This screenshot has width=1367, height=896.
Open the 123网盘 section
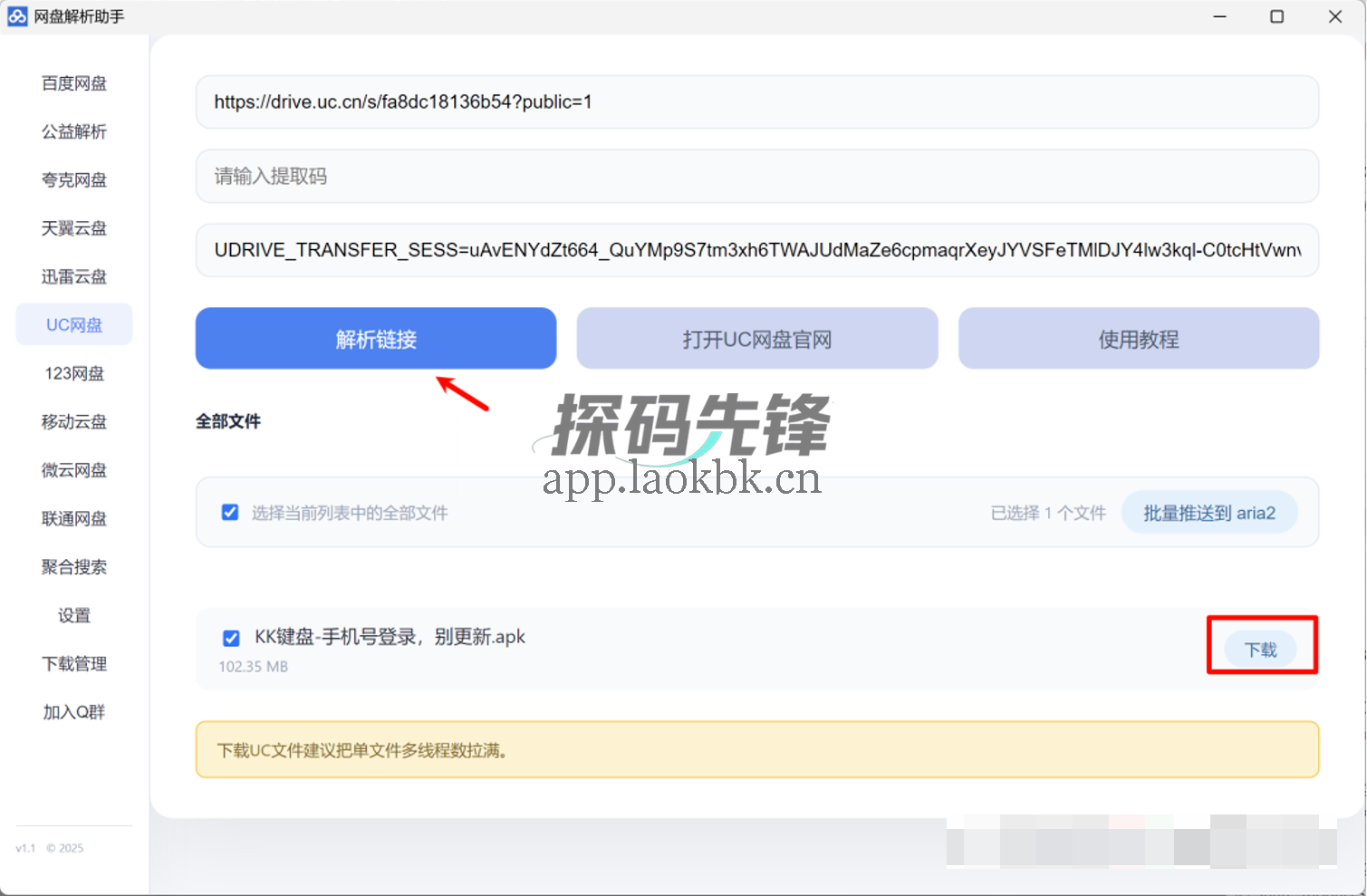click(73, 372)
